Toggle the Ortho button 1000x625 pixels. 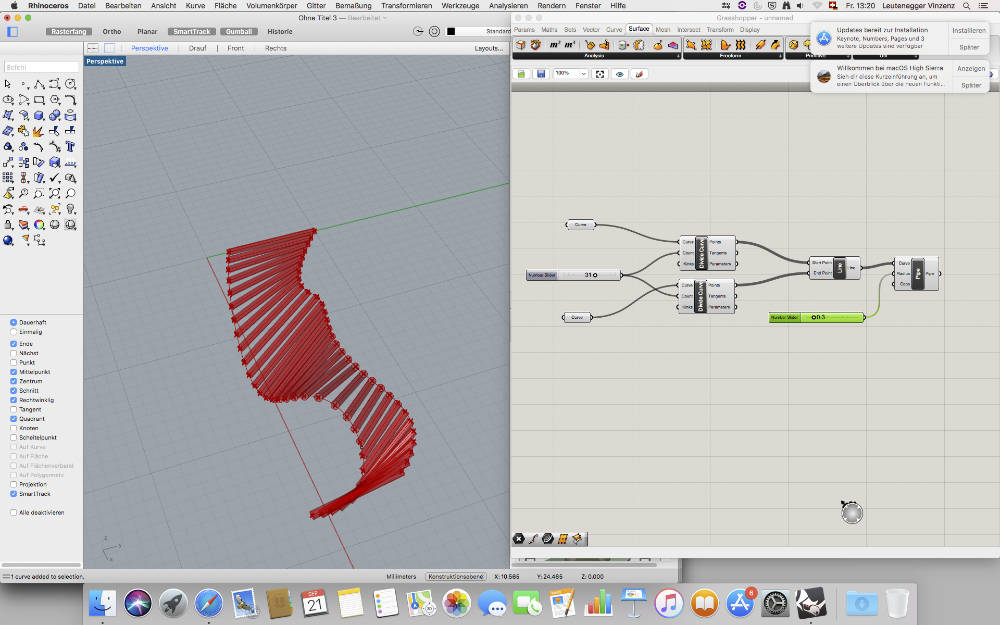[112, 31]
